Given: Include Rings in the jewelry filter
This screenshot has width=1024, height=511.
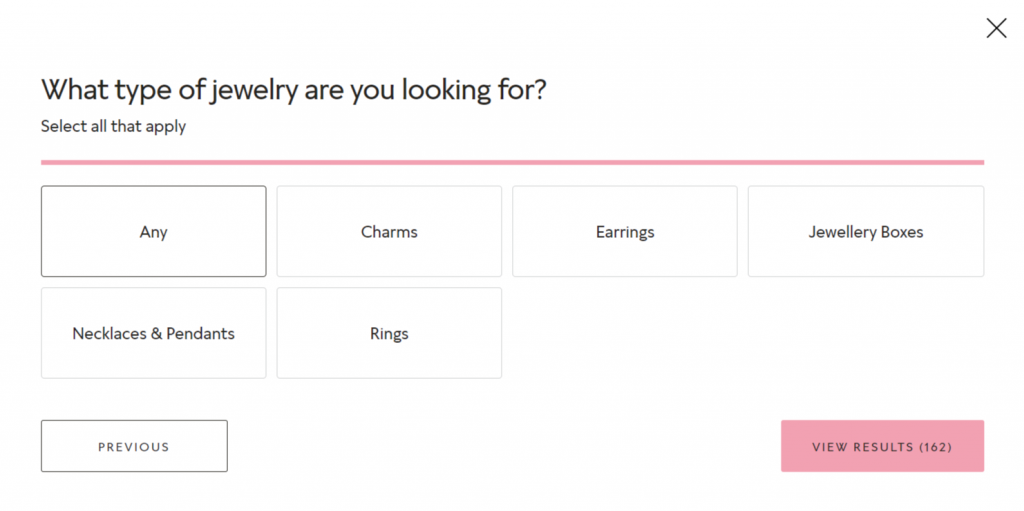Looking at the screenshot, I should 389,333.
